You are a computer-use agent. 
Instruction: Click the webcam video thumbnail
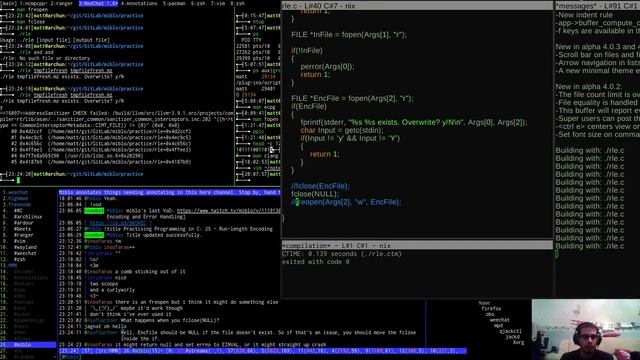(586, 329)
